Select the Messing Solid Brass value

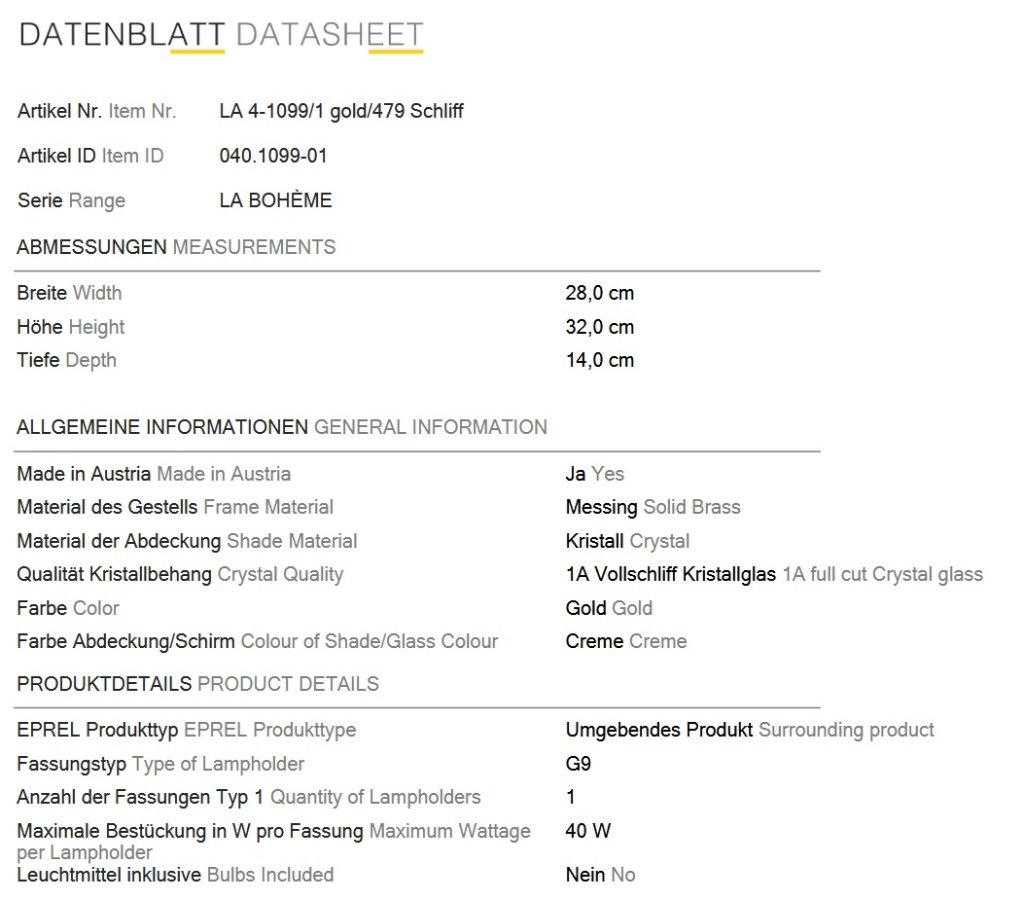(x=653, y=507)
